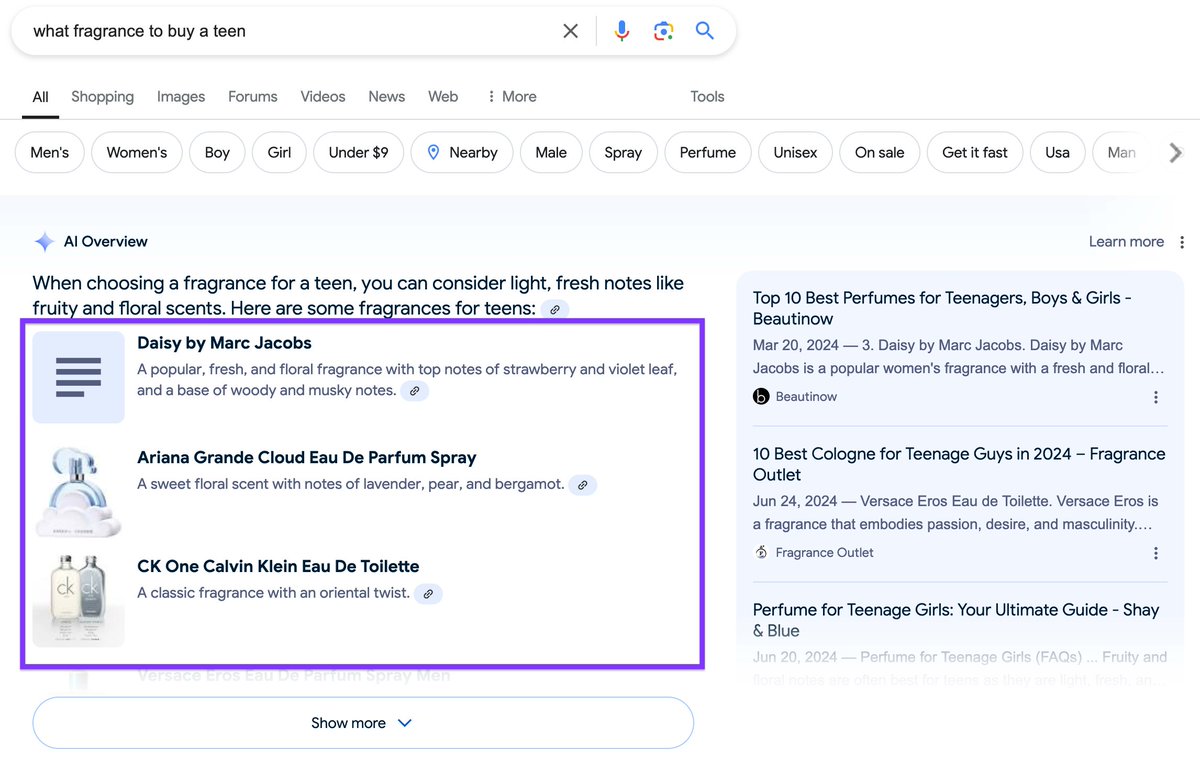The width and height of the screenshot is (1200, 761).
Task: Open Top 10 Best Perfumes for Teenagers result
Action: click(x=942, y=308)
